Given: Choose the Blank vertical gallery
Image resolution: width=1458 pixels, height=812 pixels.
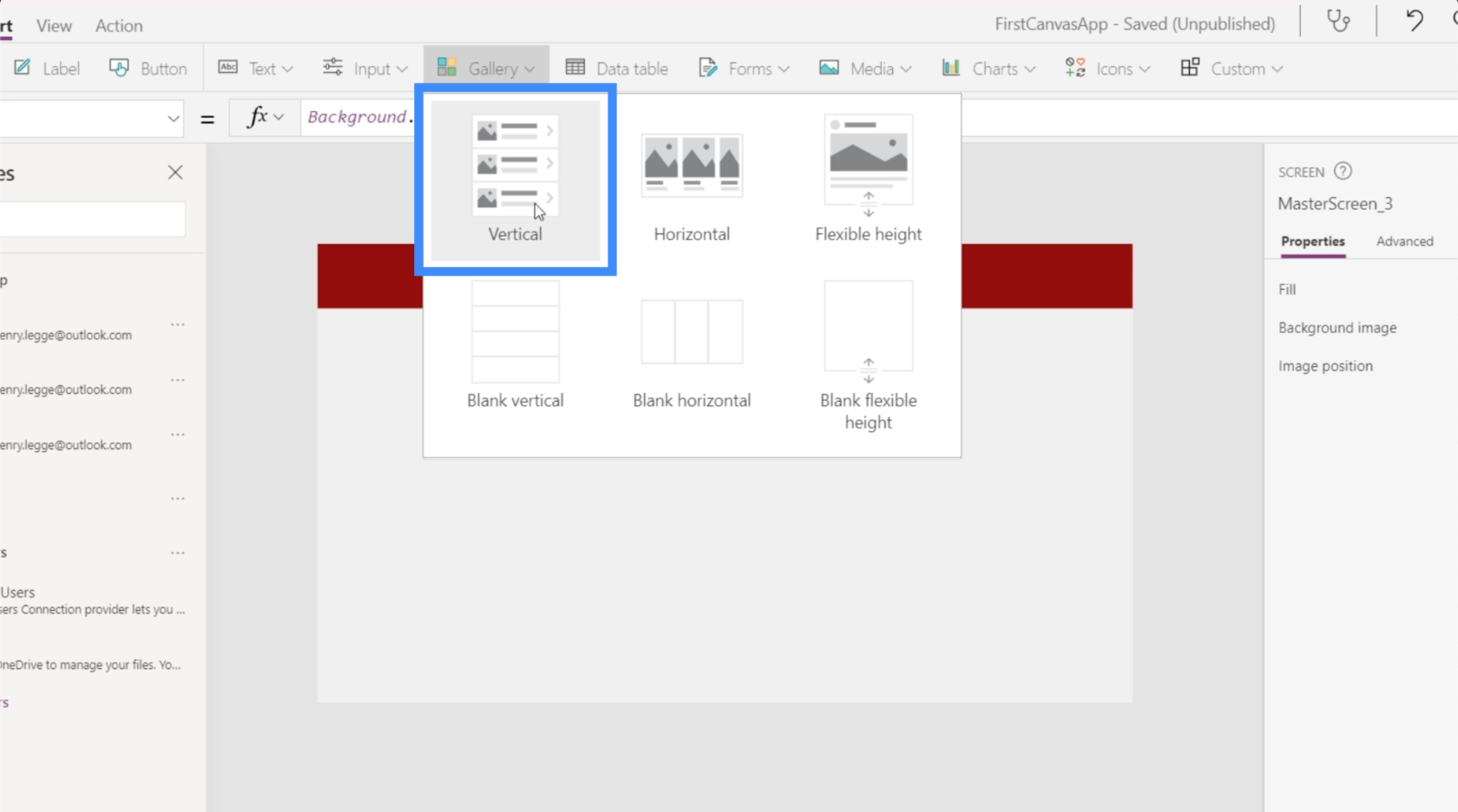Looking at the screenshot, I should 516,346.
